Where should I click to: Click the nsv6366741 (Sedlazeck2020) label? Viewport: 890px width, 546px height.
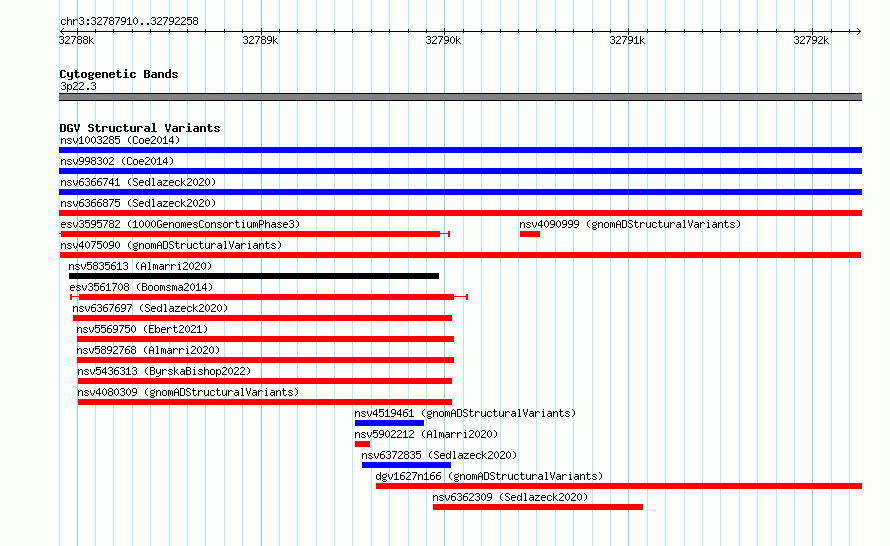click(x=138, y=182)
